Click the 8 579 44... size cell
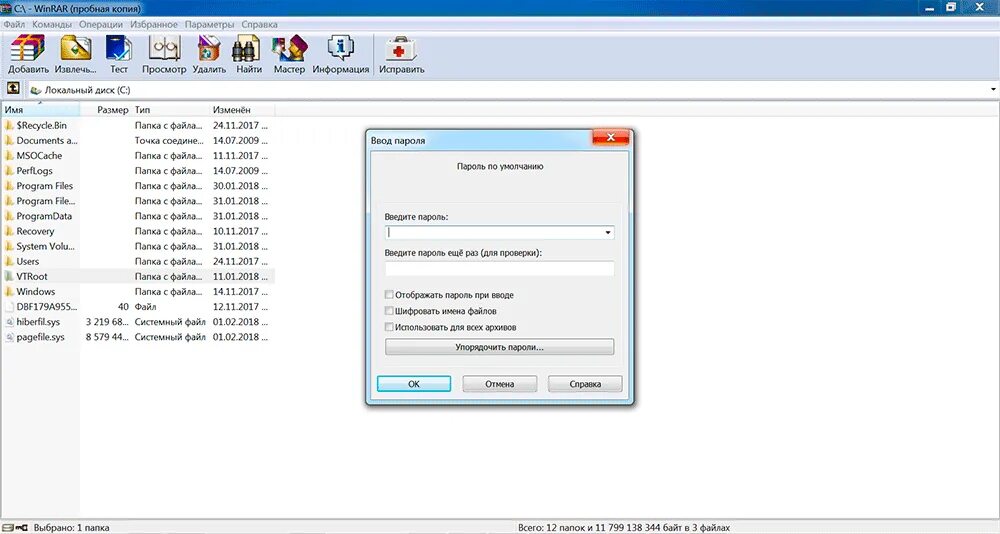The height and width of the screenshot is (534, 1000). (107, 337)
